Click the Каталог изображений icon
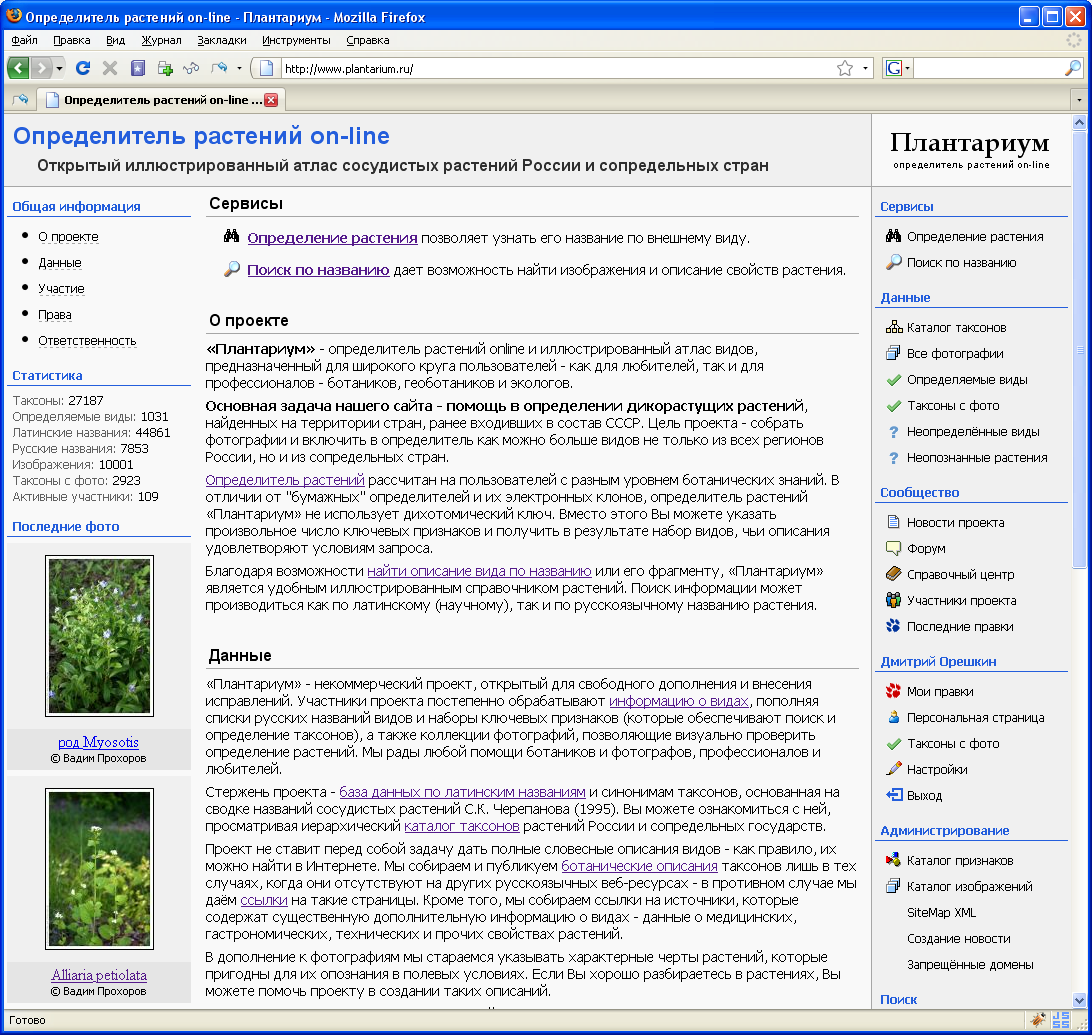1092x1035 pixels. (894, 886)
